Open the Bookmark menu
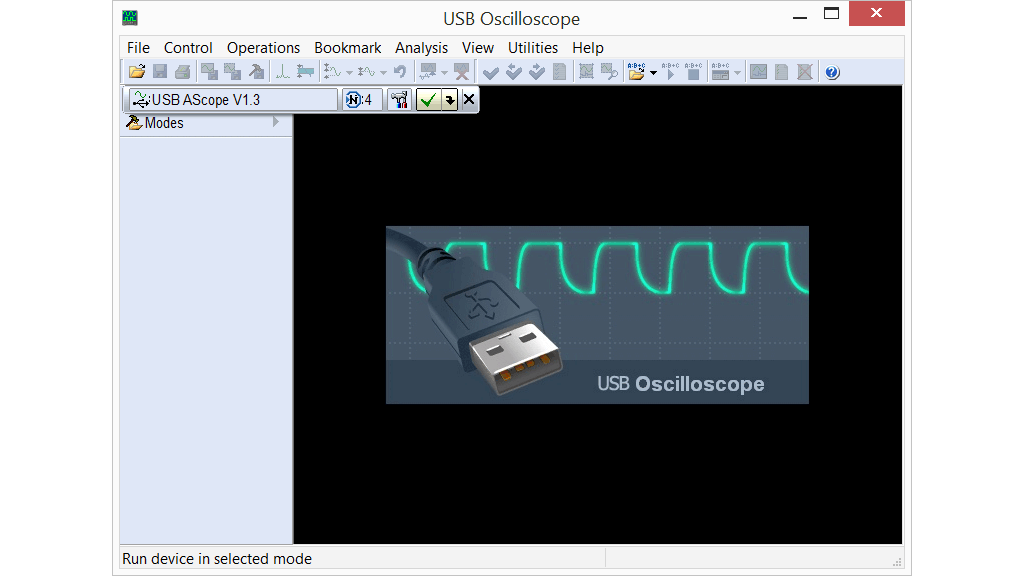The width and height of the screenshot is (1024, 576). [x=347, y=48]
